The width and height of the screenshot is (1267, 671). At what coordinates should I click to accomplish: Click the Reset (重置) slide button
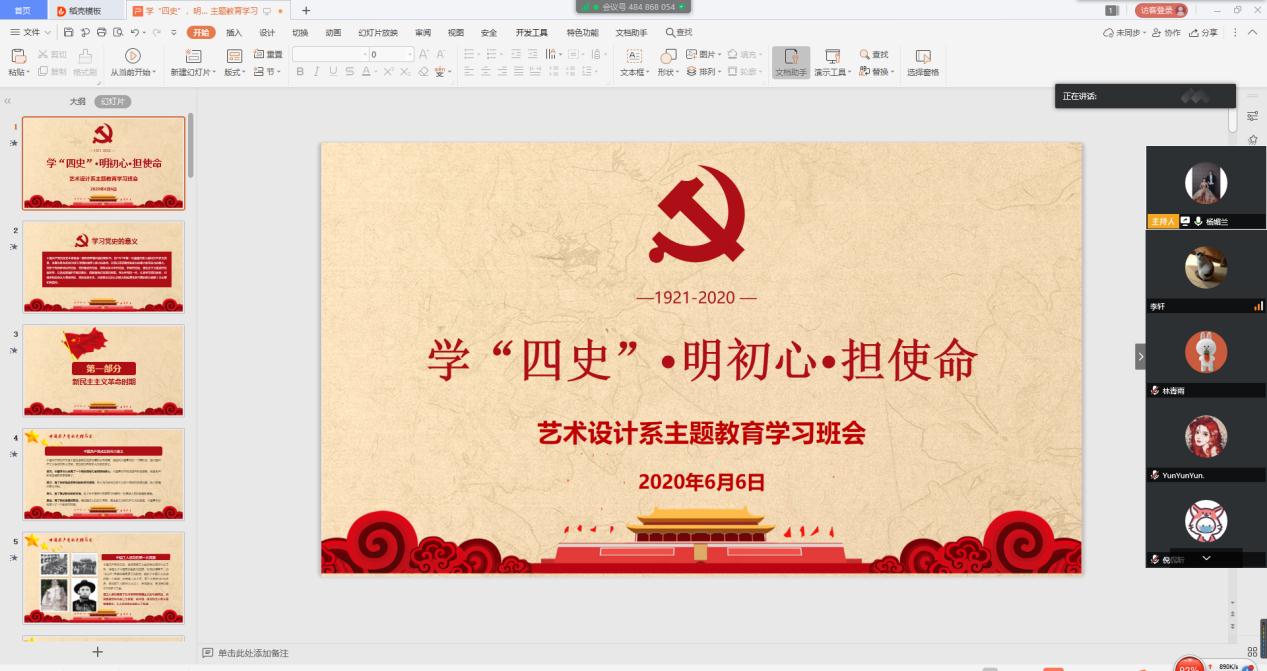click(x=268, y=54)
